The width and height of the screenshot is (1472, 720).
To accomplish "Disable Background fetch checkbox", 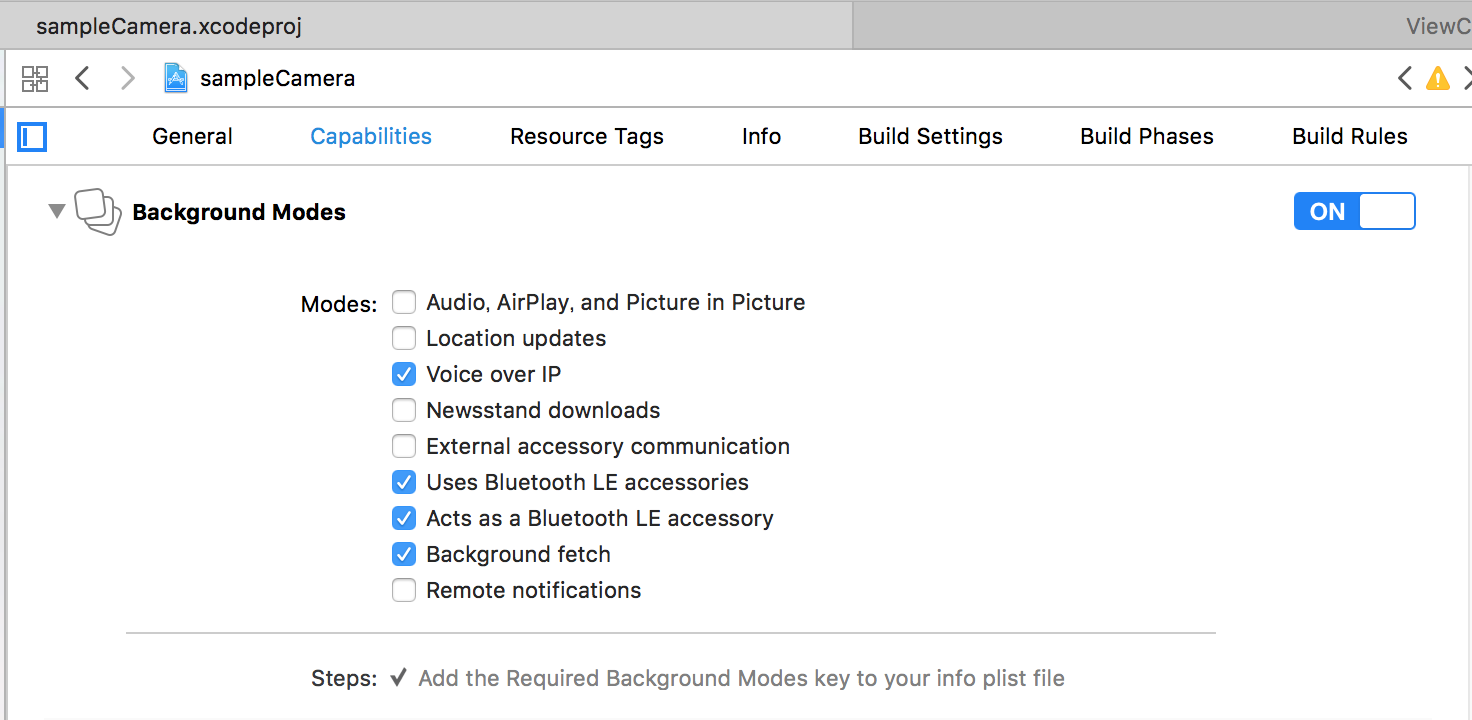I will [404, 554].
